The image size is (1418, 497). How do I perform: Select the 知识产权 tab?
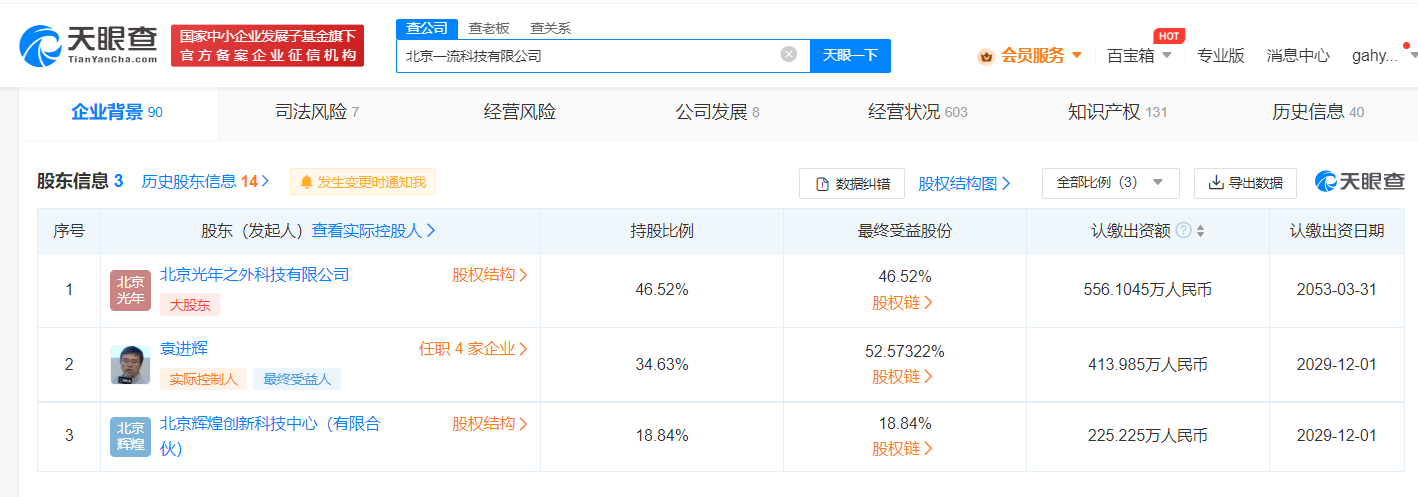pyautogui.click(x=1118, y=112)
